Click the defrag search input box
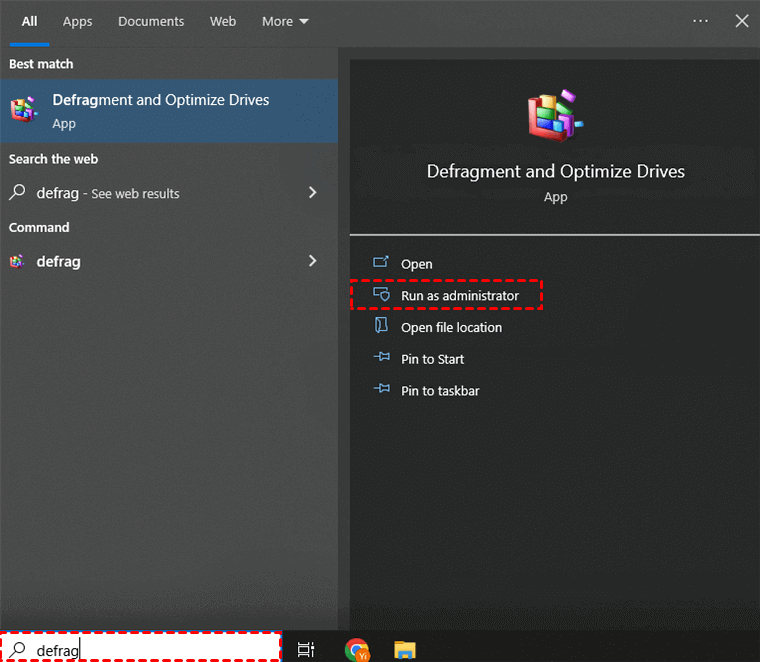This screenshot has width=760, height=662. click(x=150, y=650)
